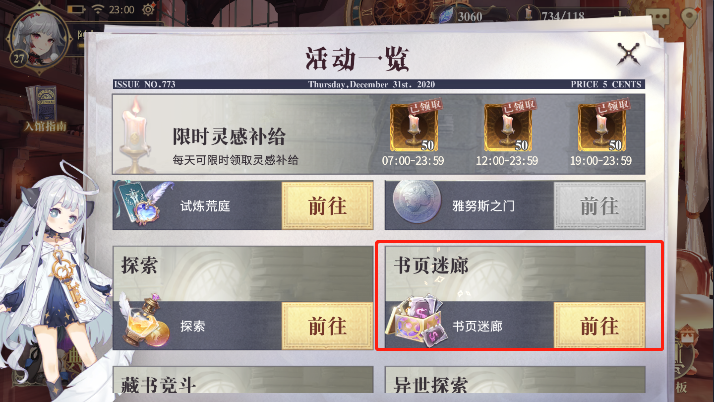Tap the map location pin icon
The width and height of the screenshot is (714, 402).
(690, 16)
